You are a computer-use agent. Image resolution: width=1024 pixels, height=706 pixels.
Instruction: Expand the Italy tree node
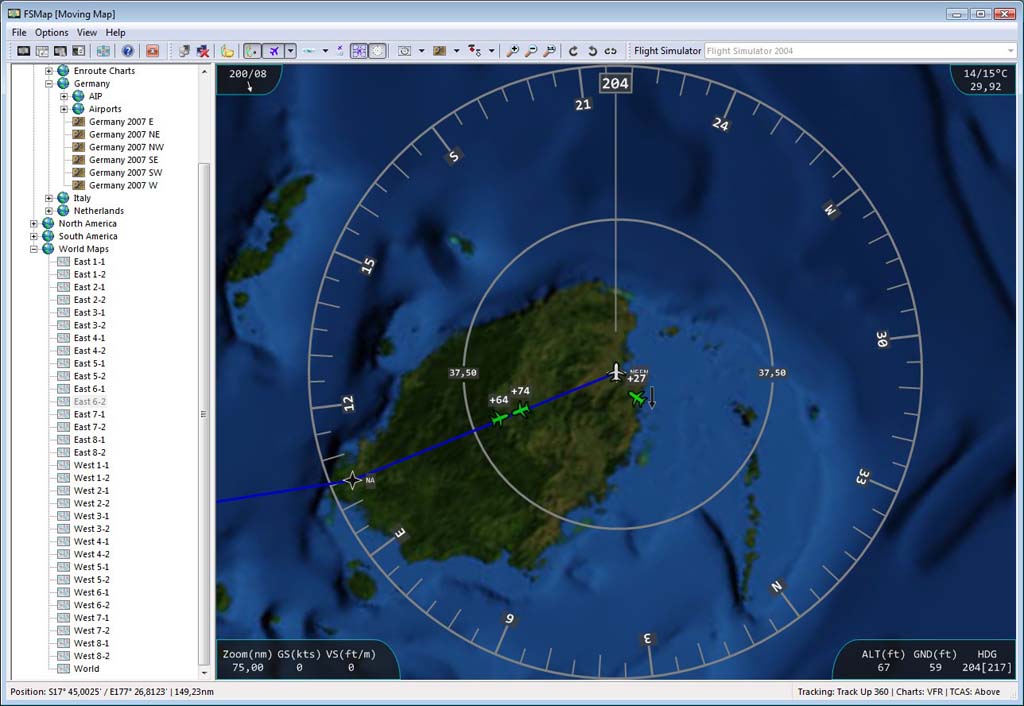tap(48, 198)
